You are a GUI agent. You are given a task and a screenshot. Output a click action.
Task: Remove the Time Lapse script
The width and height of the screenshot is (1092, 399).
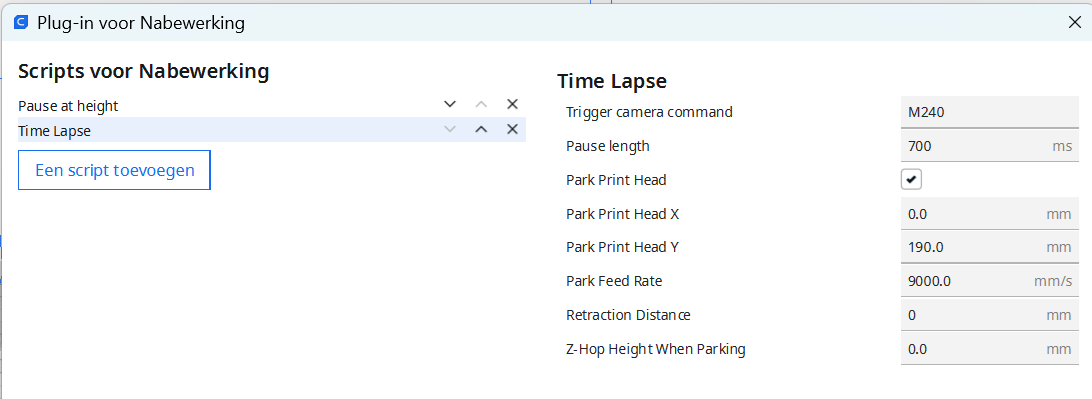(513, 130)
